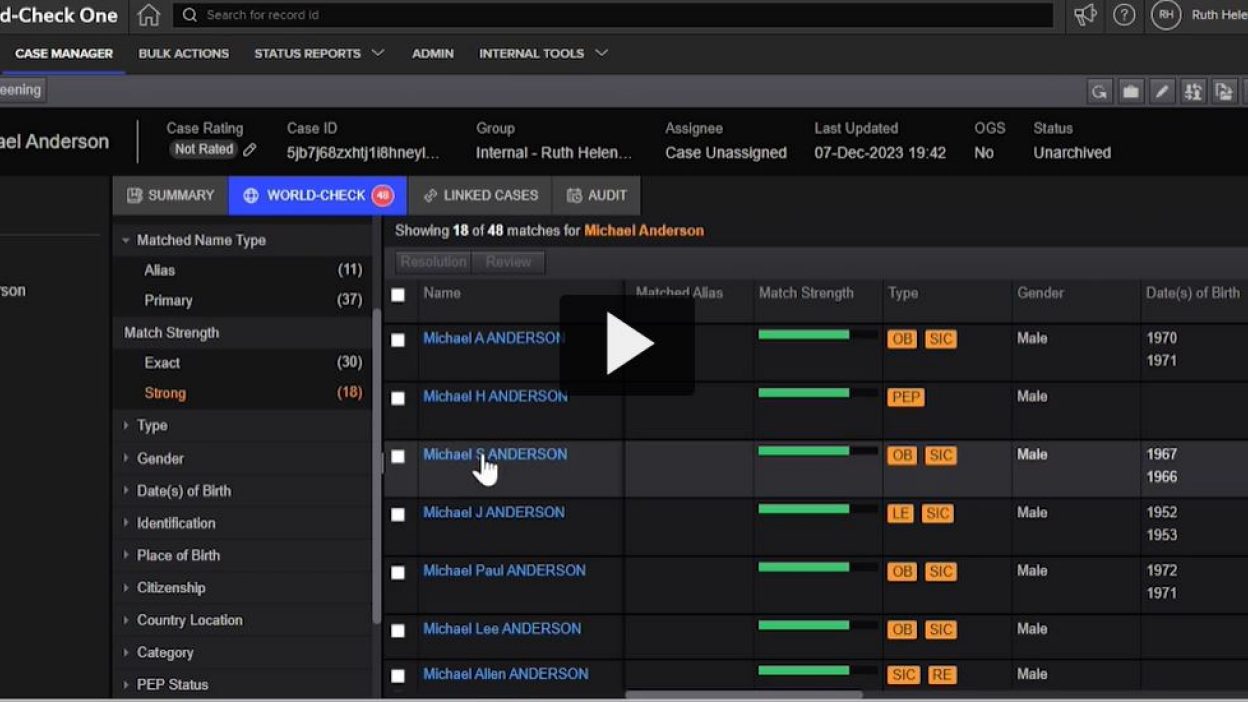This screenshot has width=1248, height=702.
Task: Tick checkbox for Michael J ANDERSON
Action: [x=398, y=514]
